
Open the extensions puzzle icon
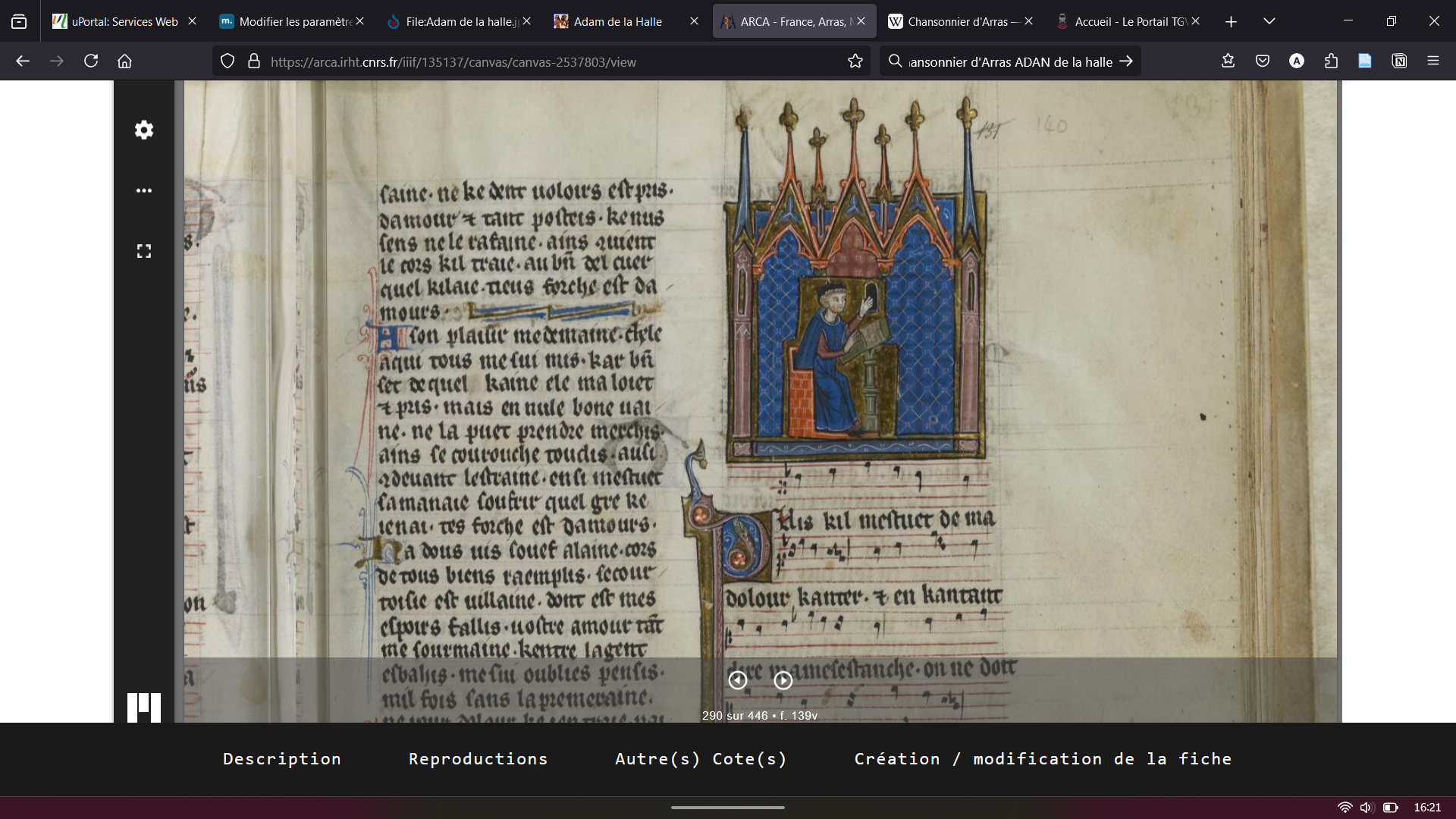[1331, 61]
